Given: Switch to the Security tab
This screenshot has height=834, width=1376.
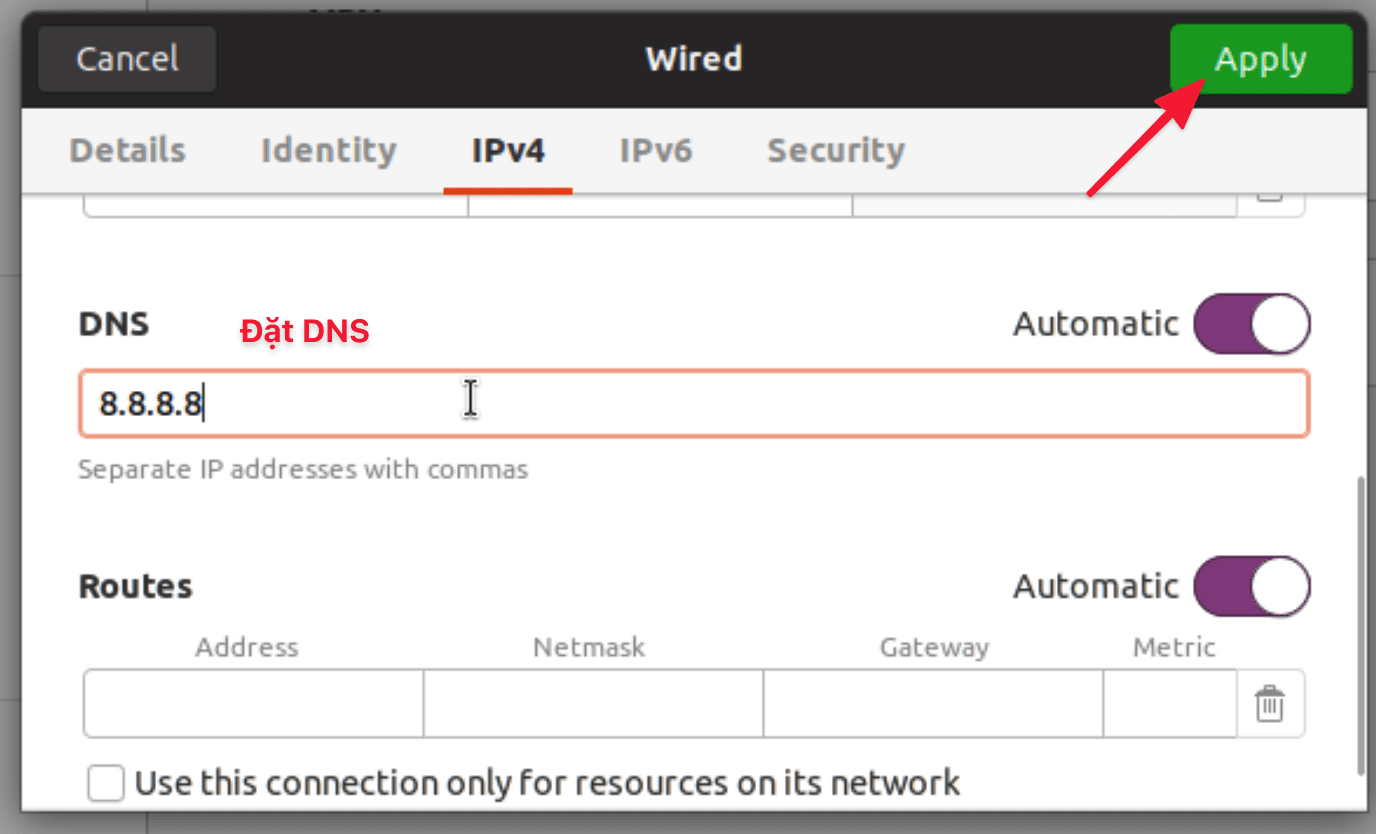Looking at the screenshot, I should [x=835, y=150].
